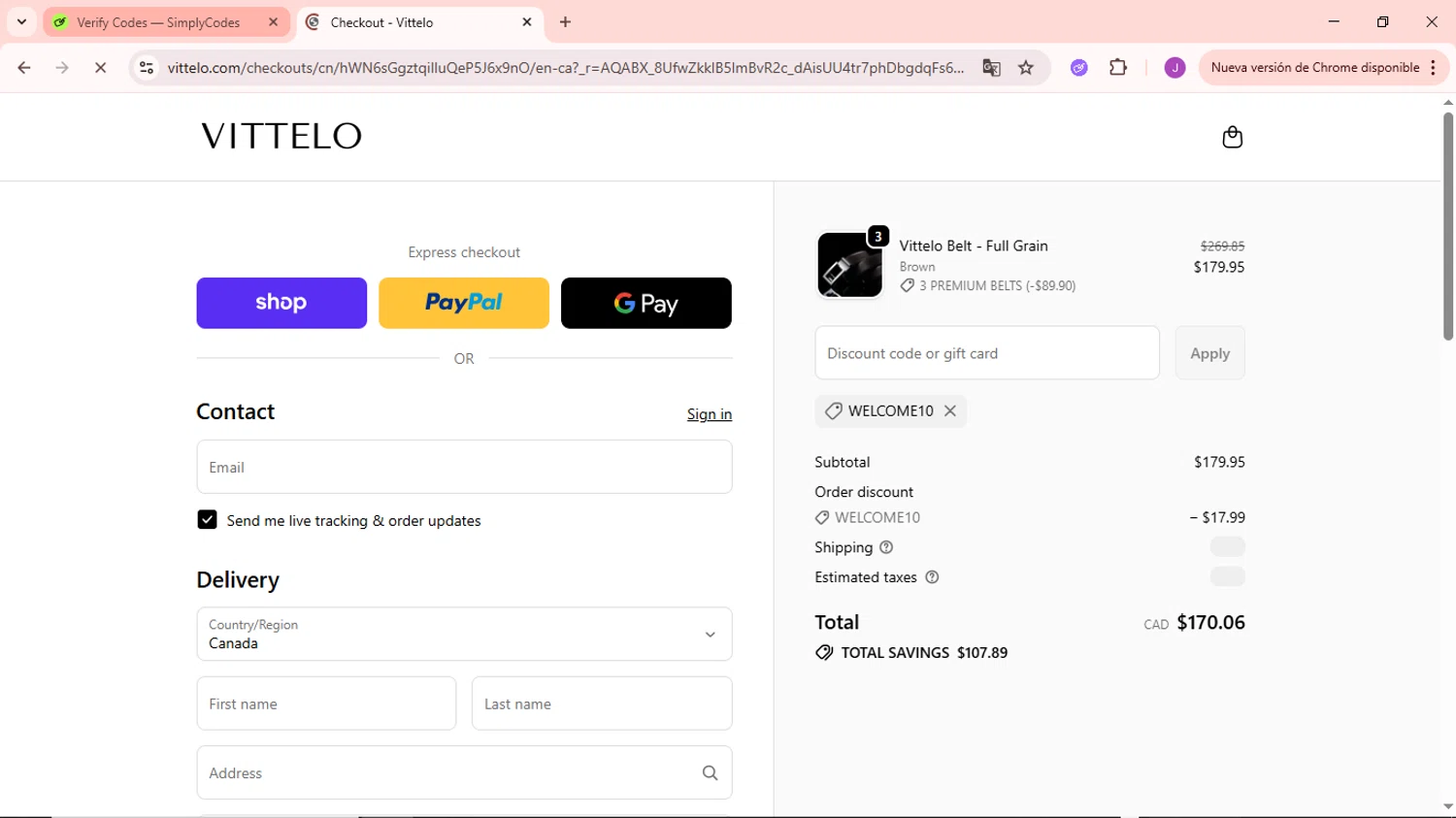The image size is (1456, 818).
Task: Click the browser URL address bar
Action: (x=565, y=68)
